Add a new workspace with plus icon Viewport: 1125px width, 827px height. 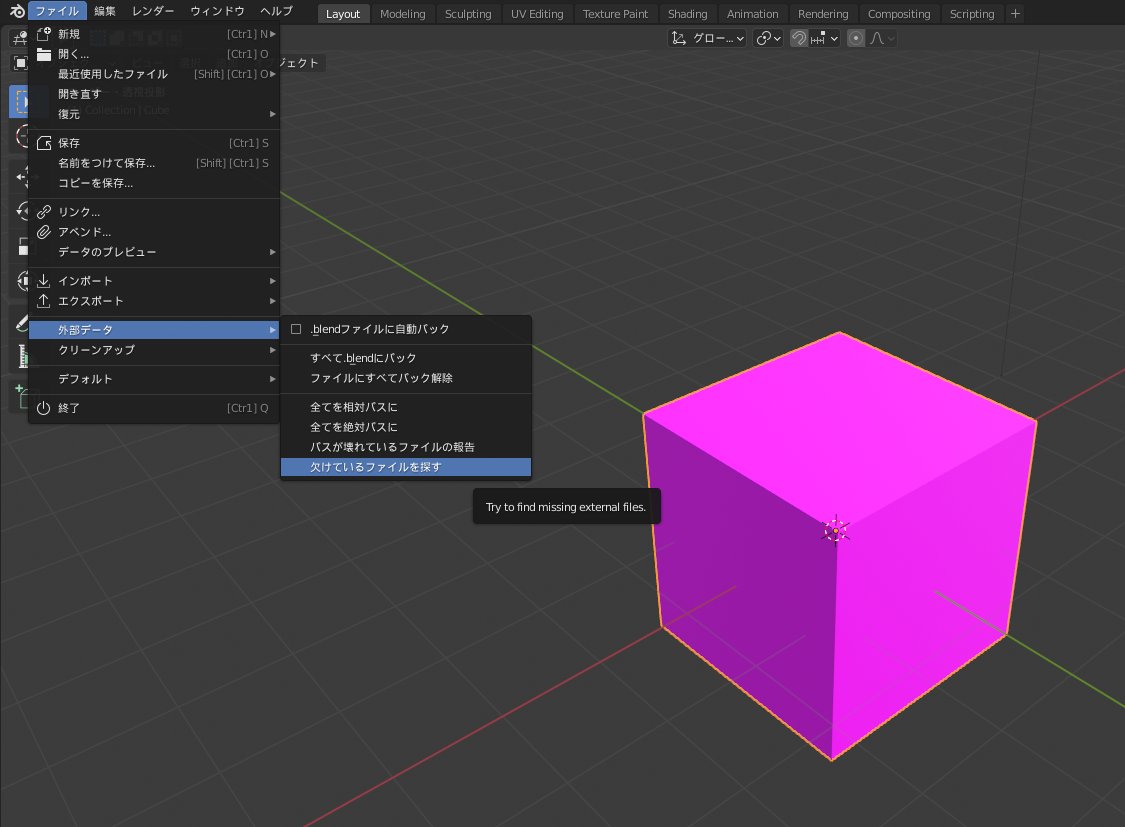point(1015,14)
